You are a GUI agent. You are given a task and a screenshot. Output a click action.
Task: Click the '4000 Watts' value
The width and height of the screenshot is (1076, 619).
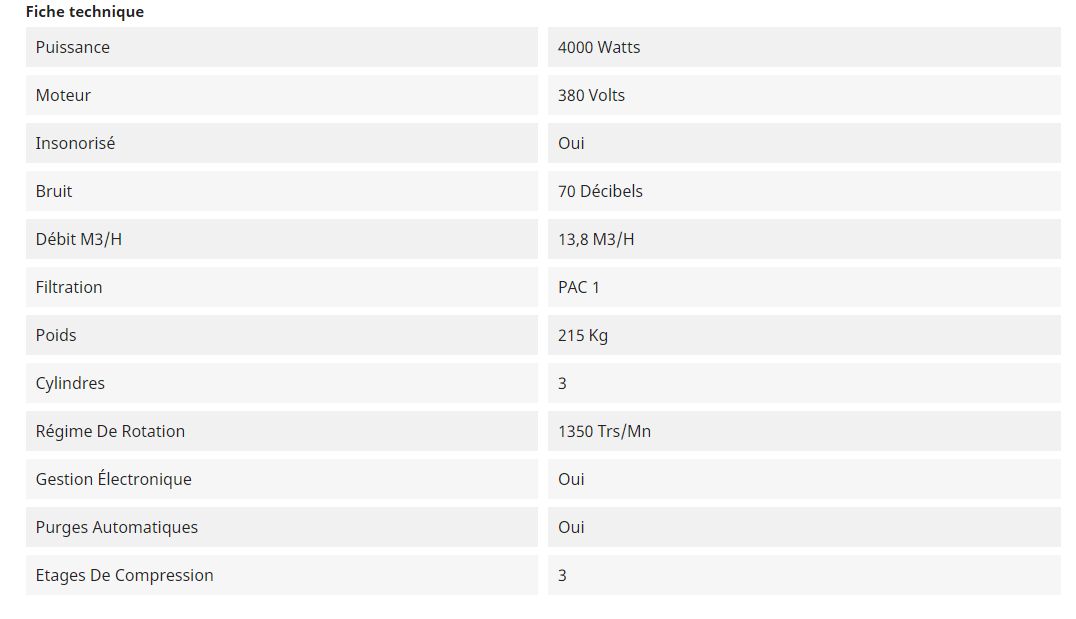[x=599, y=47]
